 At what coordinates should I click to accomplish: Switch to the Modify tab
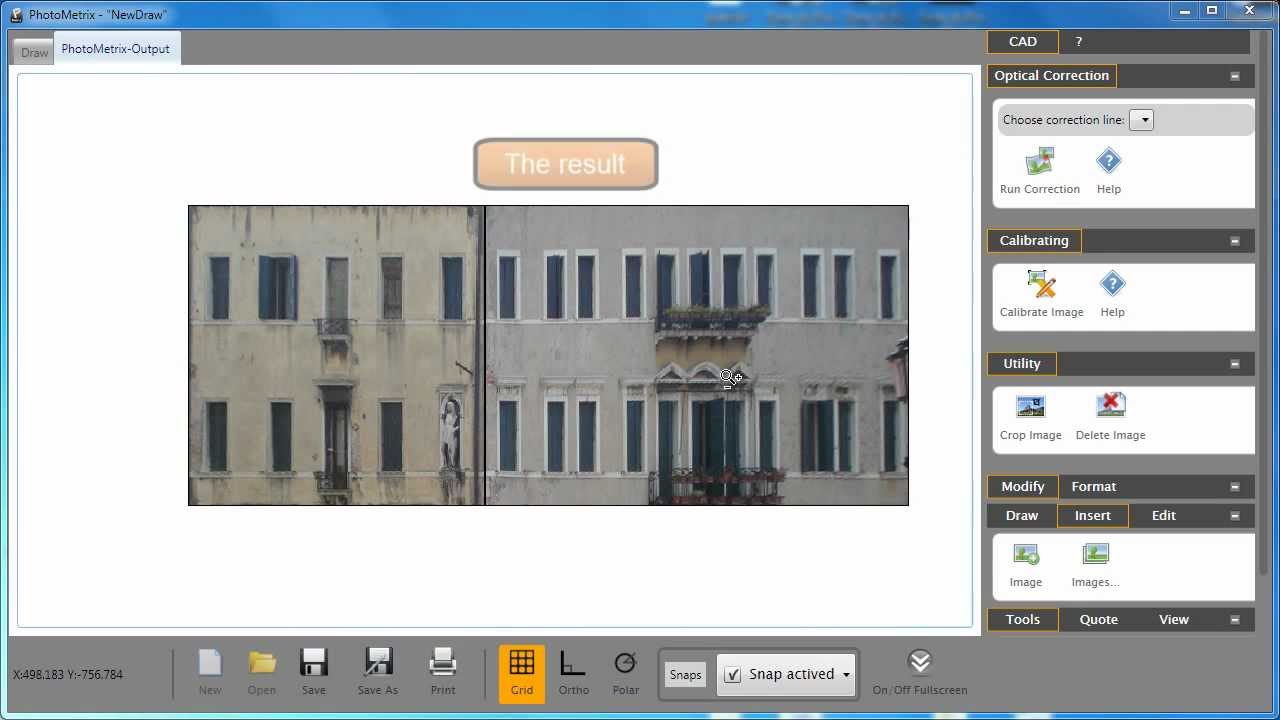[x=1022, y=487]
